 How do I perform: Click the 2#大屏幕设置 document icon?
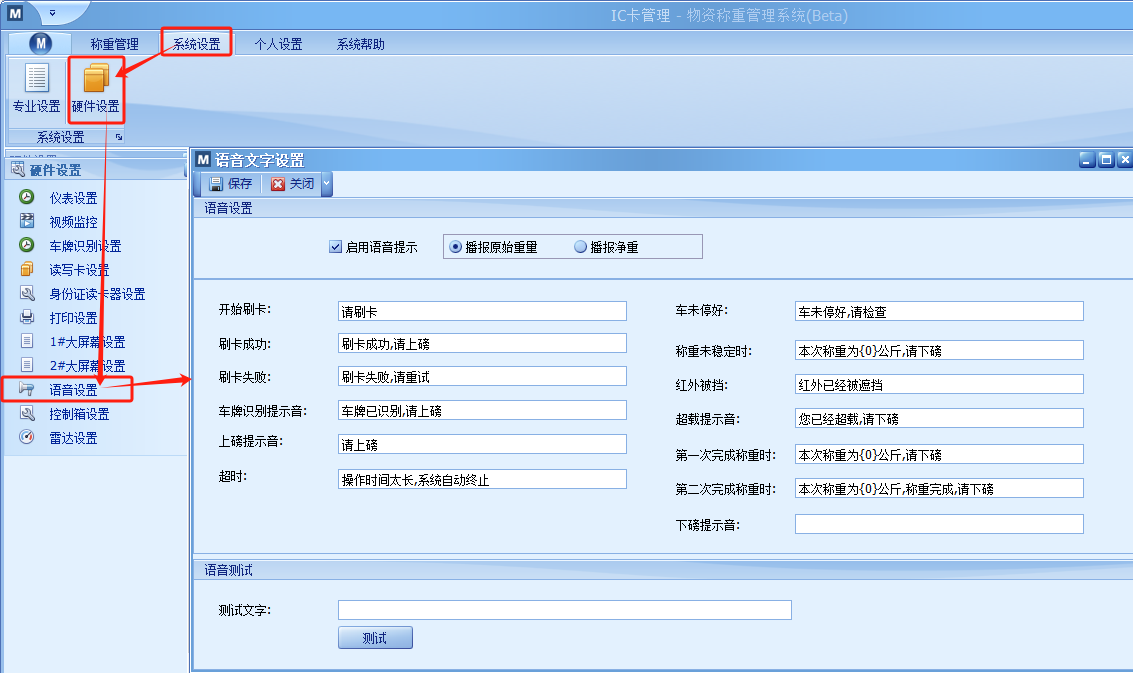pos(27,364)
